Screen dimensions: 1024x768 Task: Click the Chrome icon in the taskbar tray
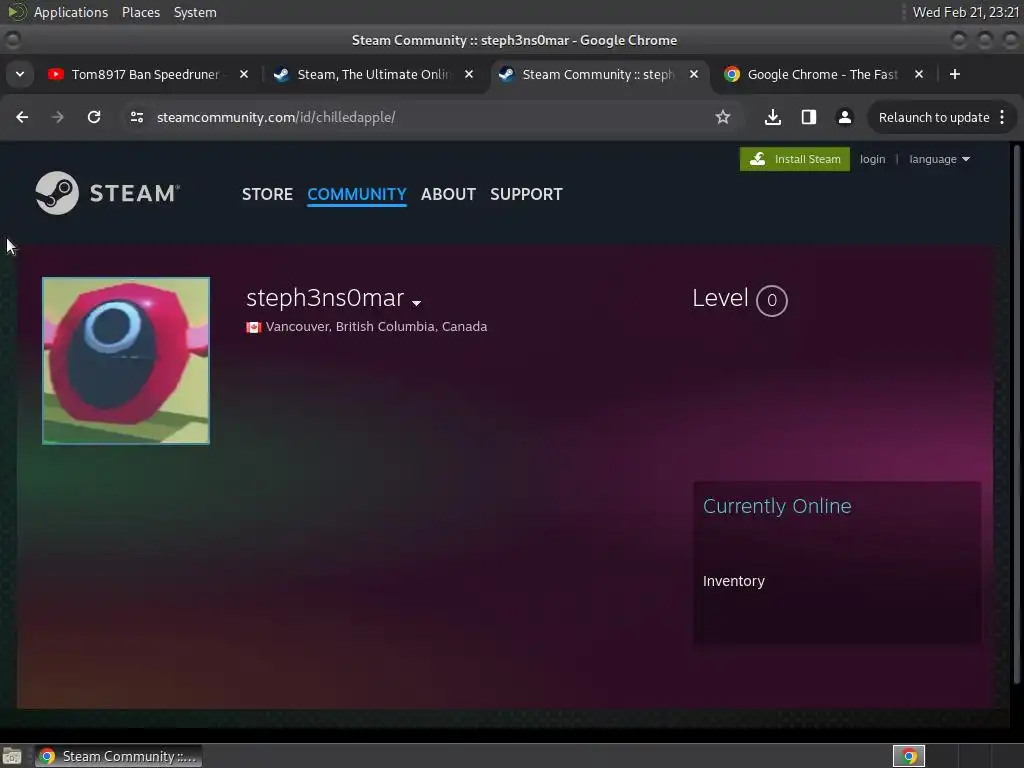(909, 756)
